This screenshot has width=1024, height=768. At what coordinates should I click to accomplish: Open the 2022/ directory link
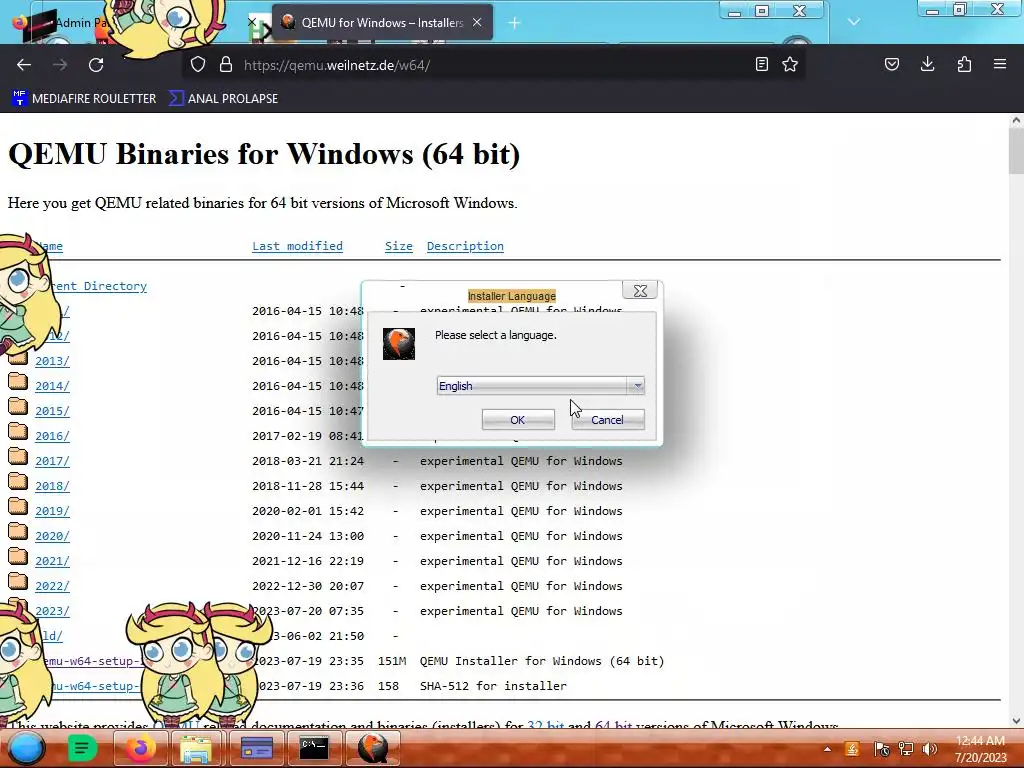pos(52,586)
